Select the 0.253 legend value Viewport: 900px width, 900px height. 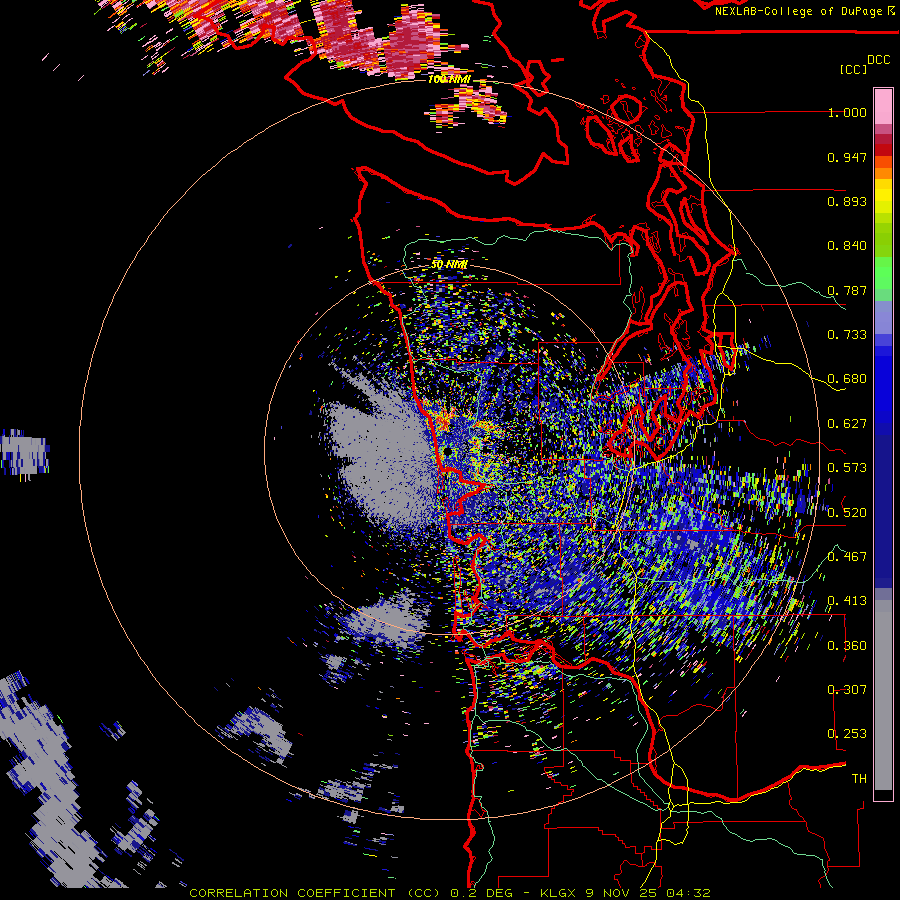(847, 734)
